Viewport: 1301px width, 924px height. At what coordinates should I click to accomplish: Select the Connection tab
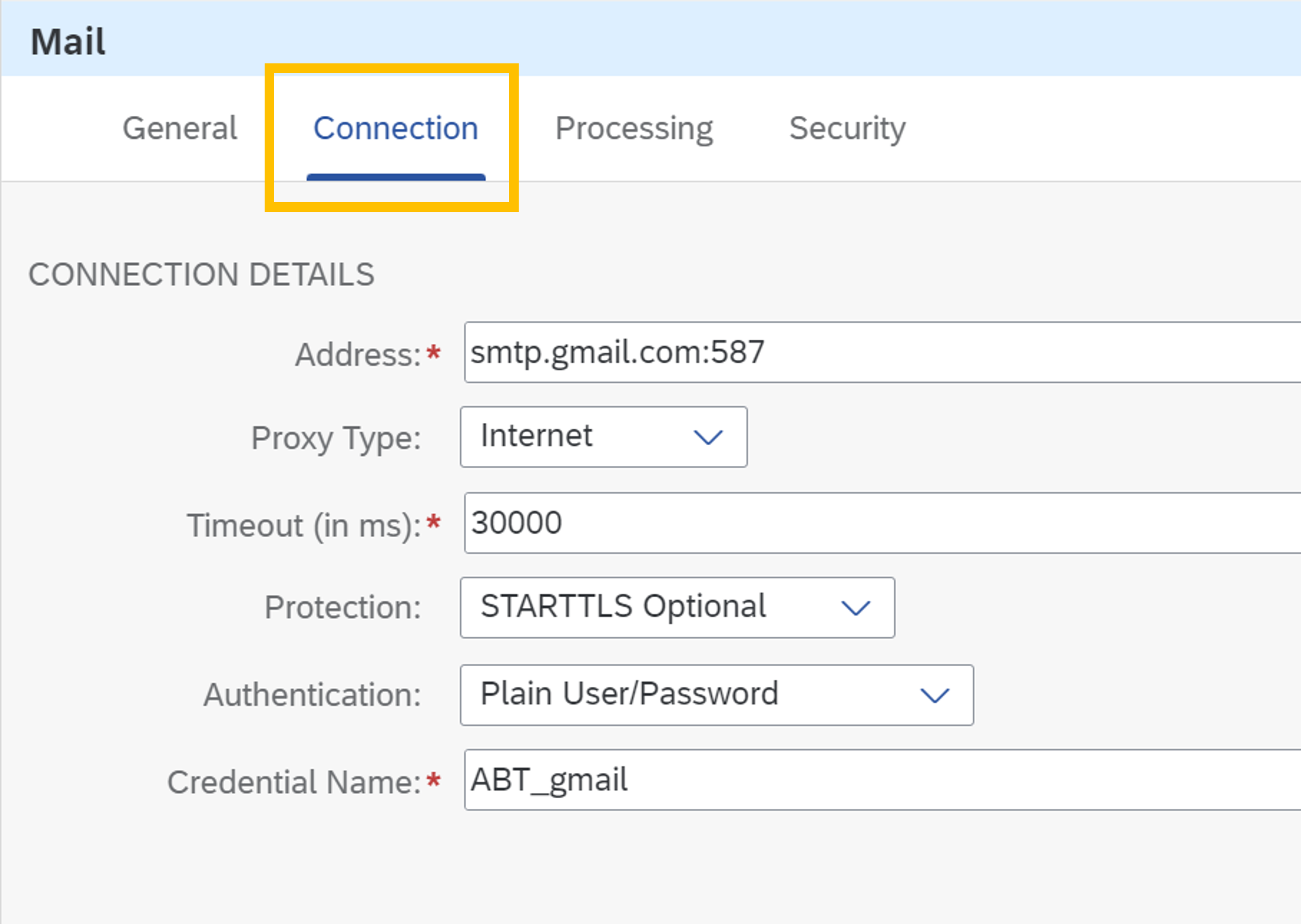pos(396,128)
